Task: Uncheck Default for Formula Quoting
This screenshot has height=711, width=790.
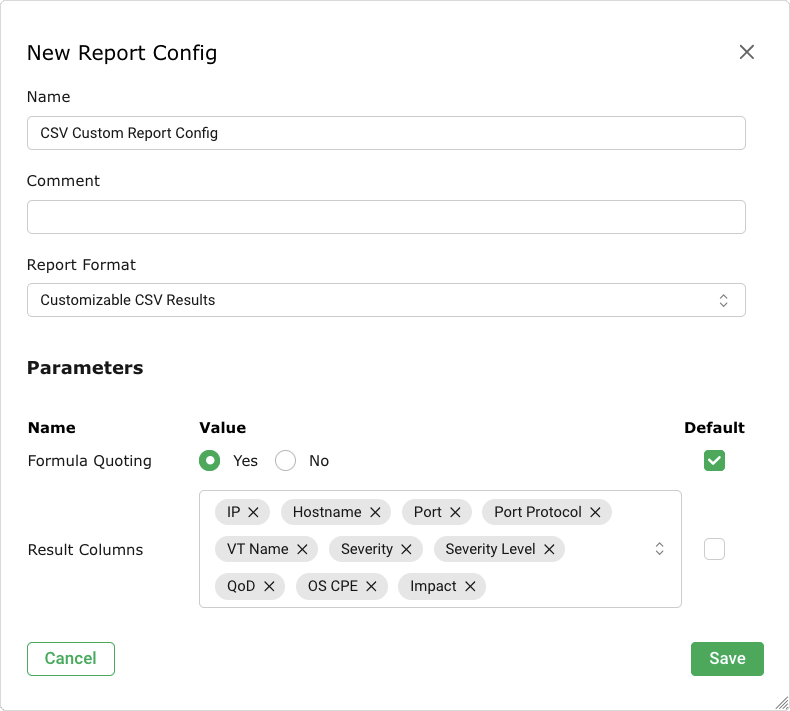Action: click(x=714, y=461)
